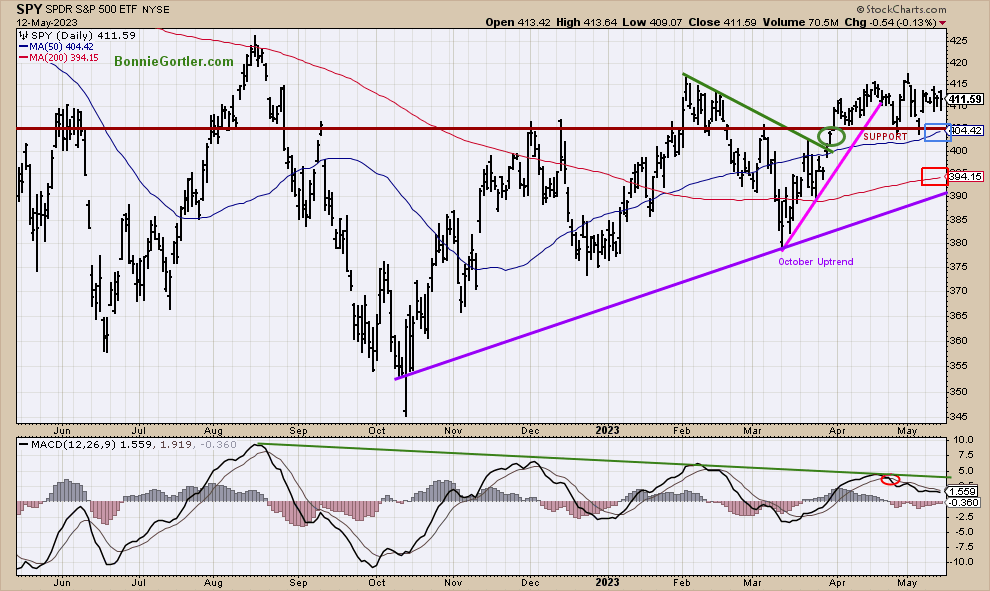
Task: Click Jul on the price panel time axis
Action: click(x=139, y=431)
